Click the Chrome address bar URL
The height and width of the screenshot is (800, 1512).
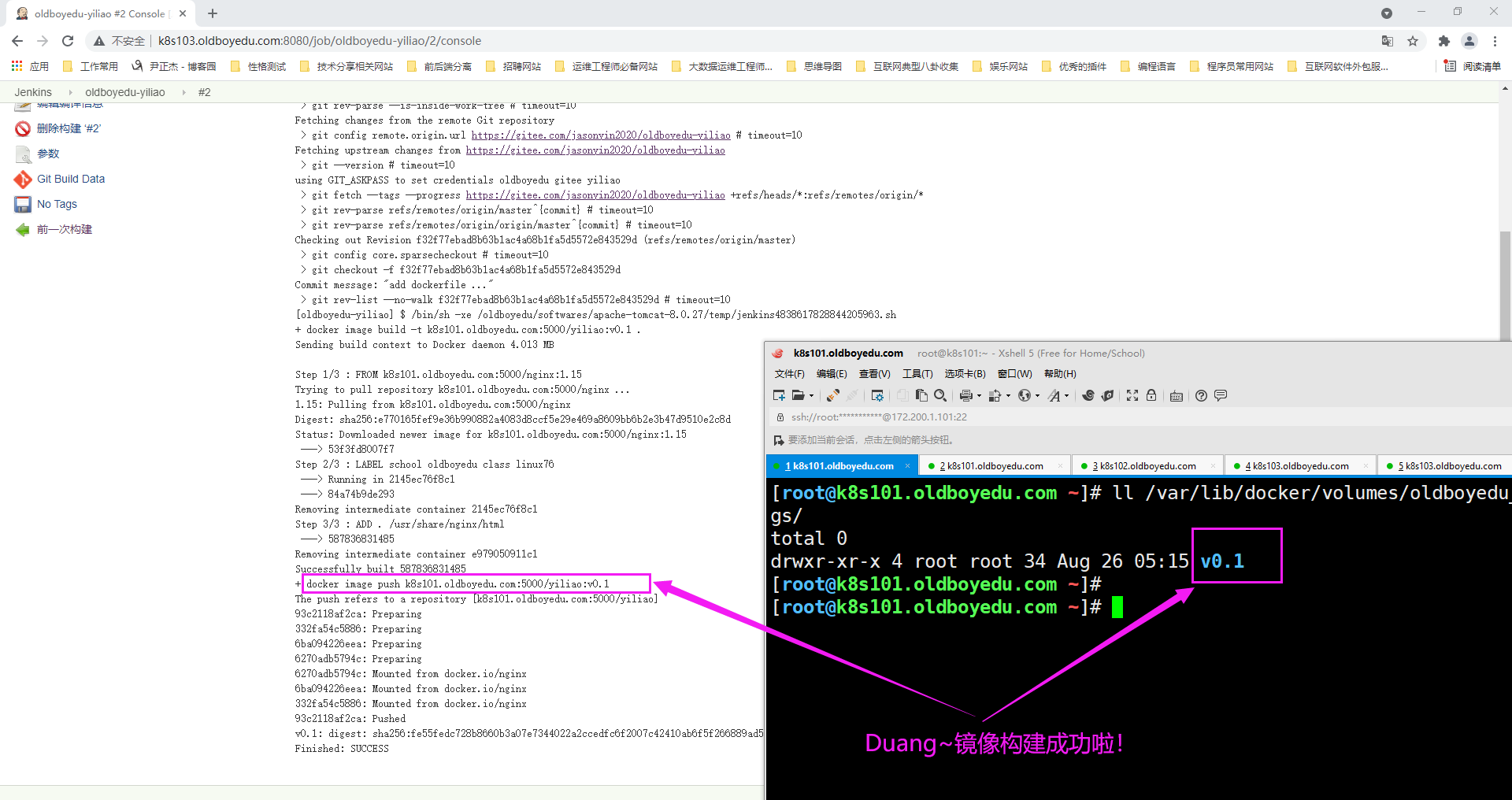tap(320, 41)
